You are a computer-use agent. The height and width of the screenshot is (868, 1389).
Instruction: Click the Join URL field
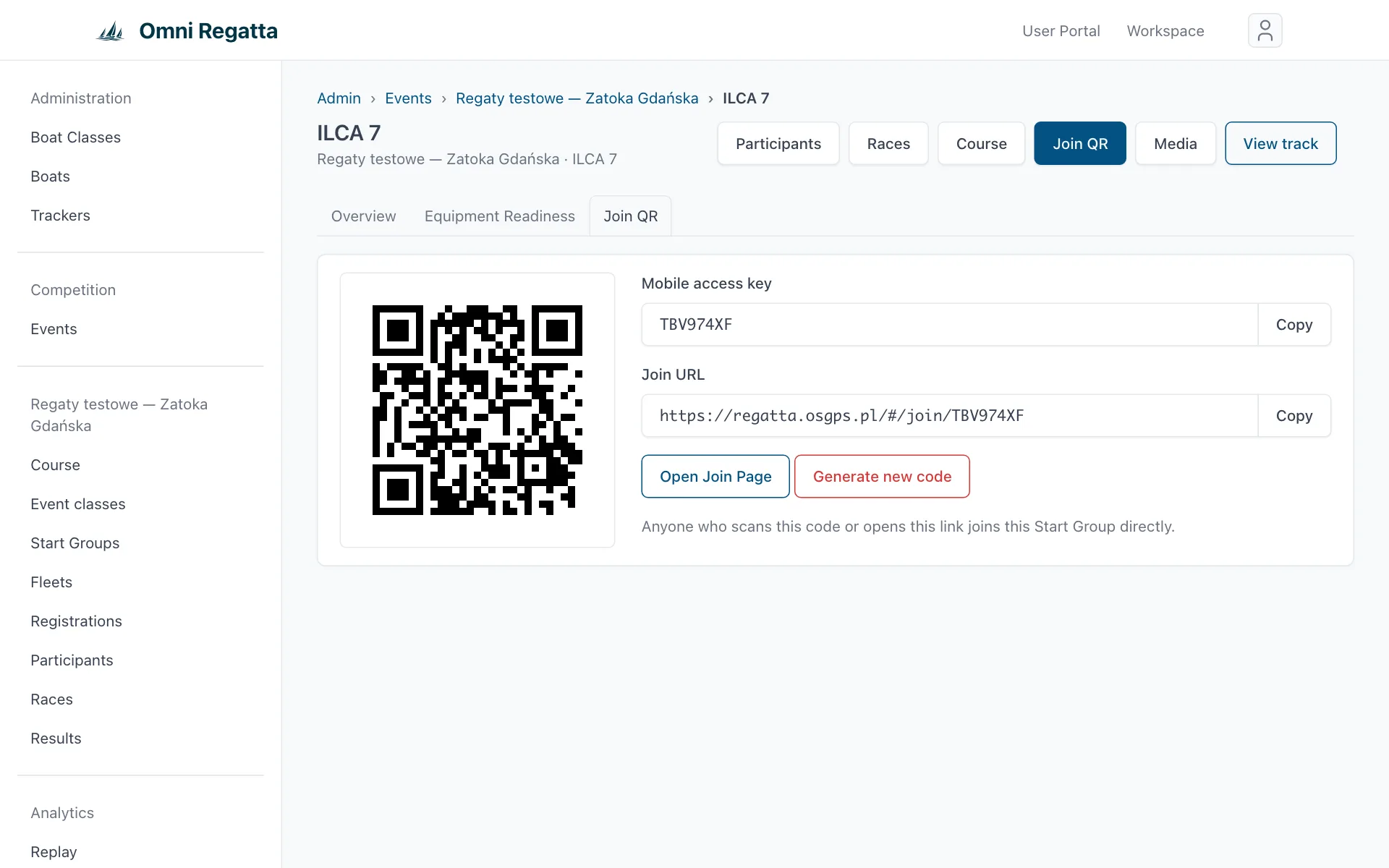pyautogui.click(x=950, y=416)
